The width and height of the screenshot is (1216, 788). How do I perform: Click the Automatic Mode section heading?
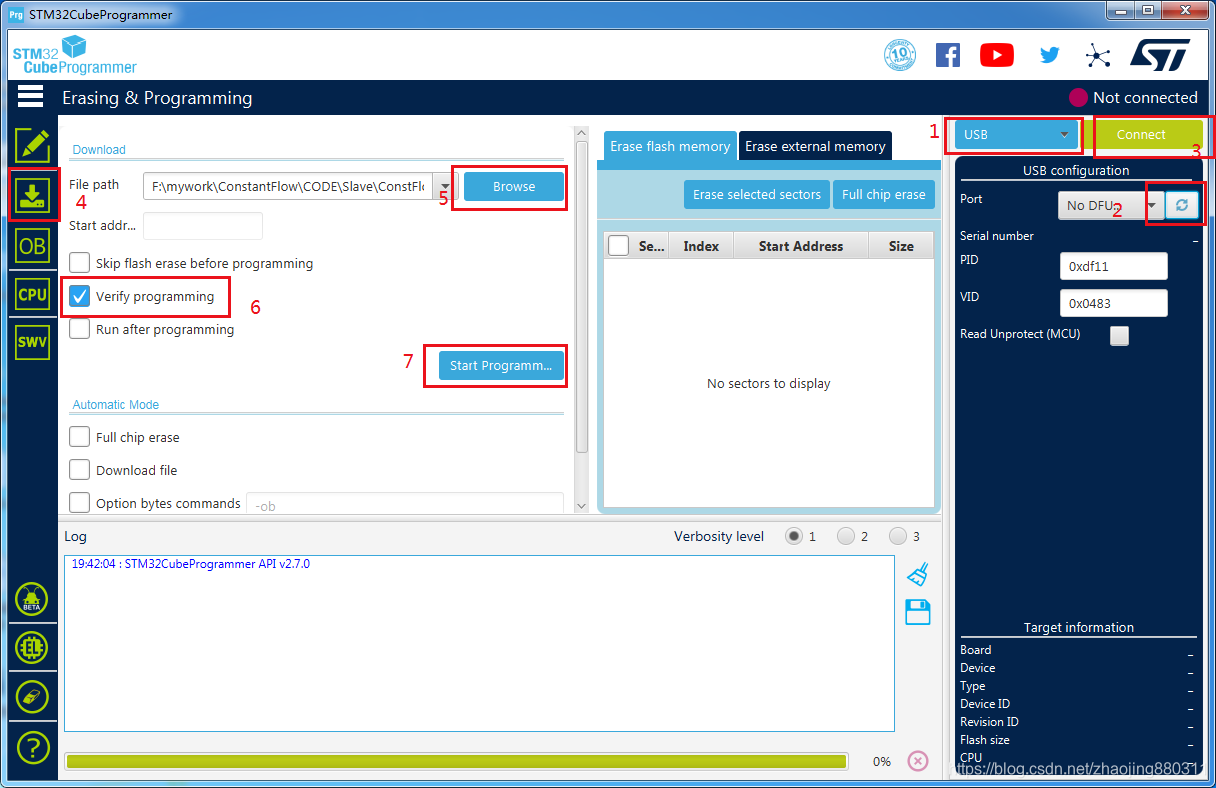116,405
